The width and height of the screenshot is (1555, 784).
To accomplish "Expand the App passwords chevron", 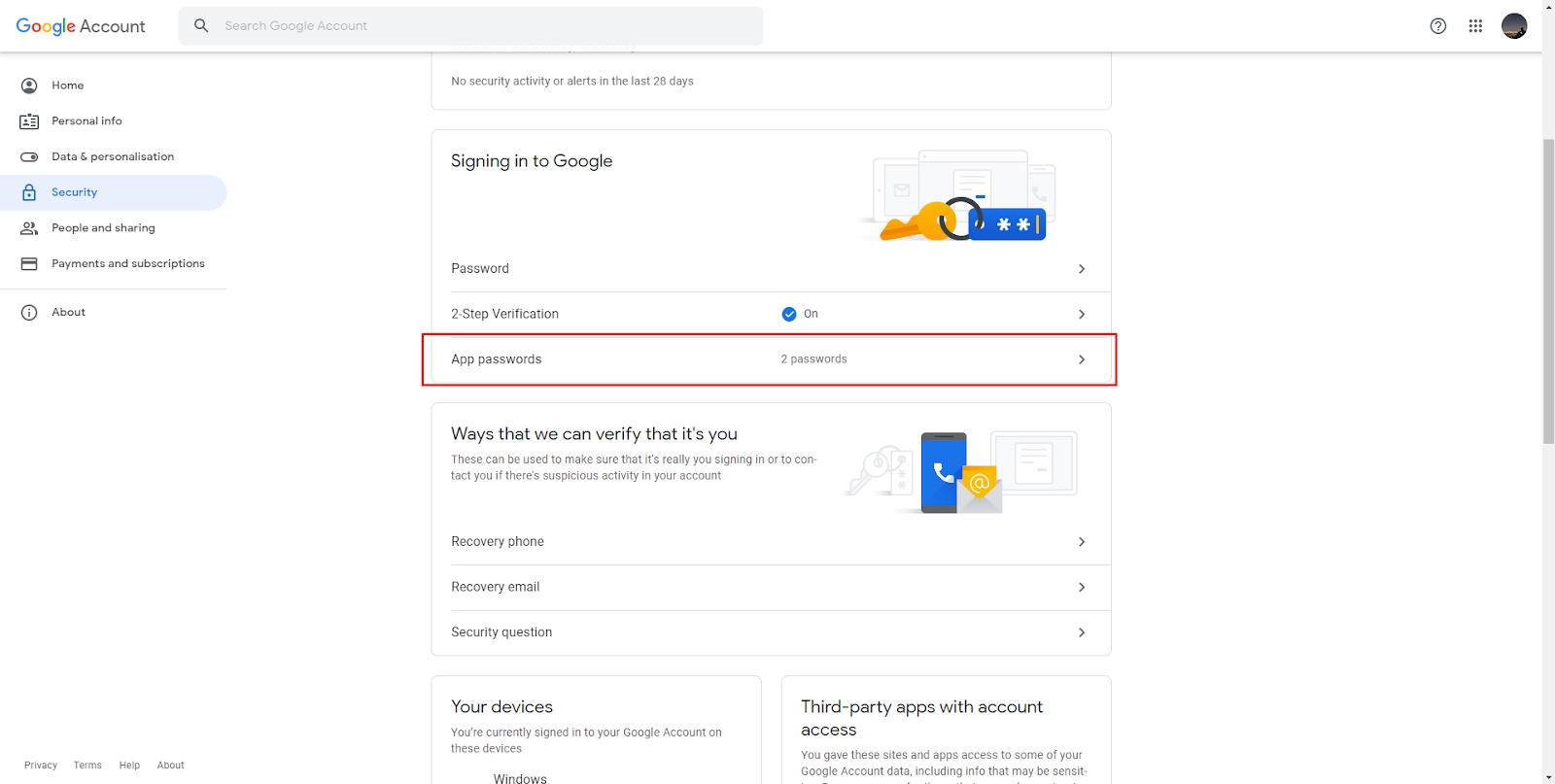I will click(x=1082, y=359).
